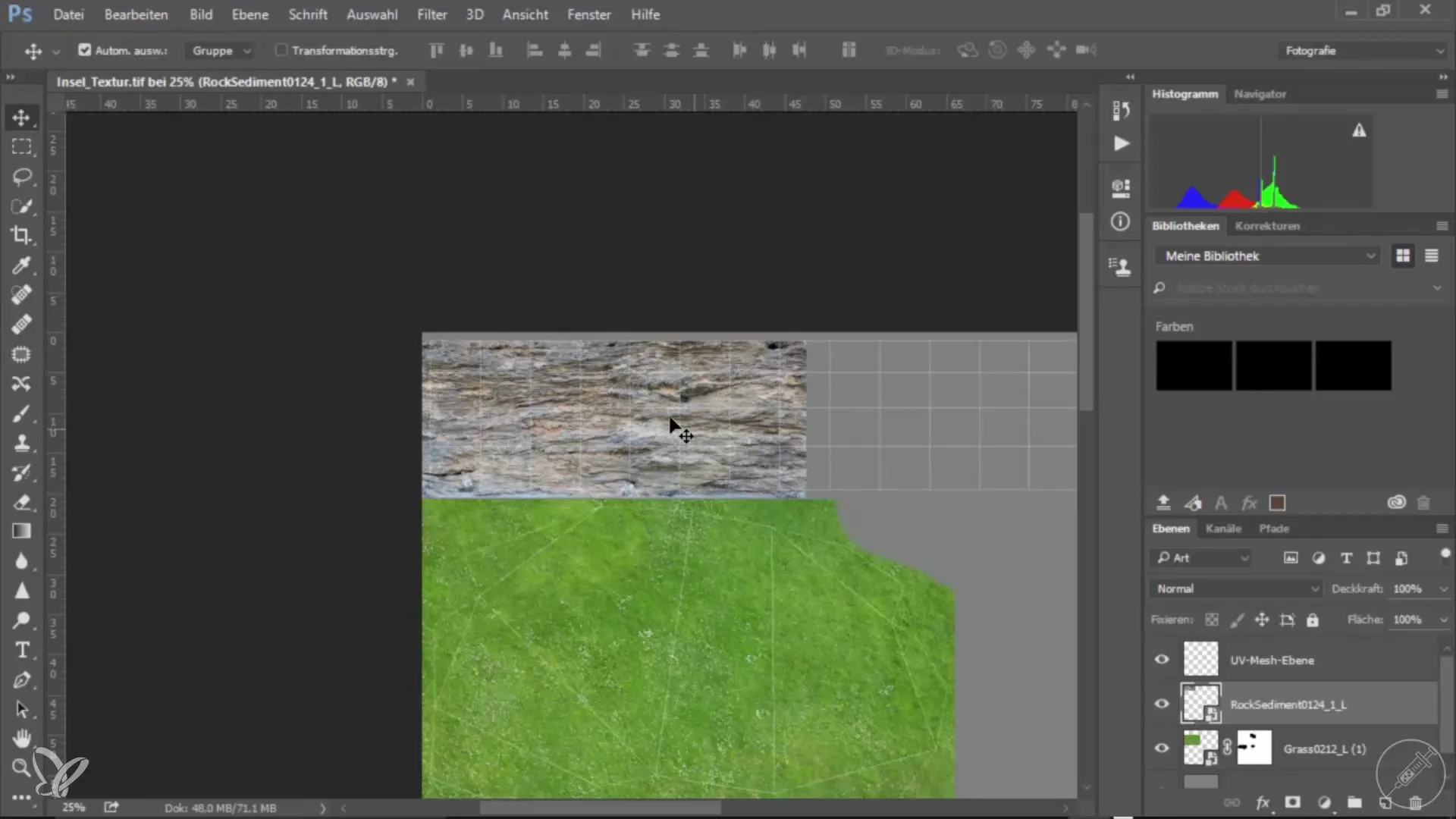The image size is (1456, 819).
Task: Switch to the Korrekturen tab
Action: [1267, 226]
